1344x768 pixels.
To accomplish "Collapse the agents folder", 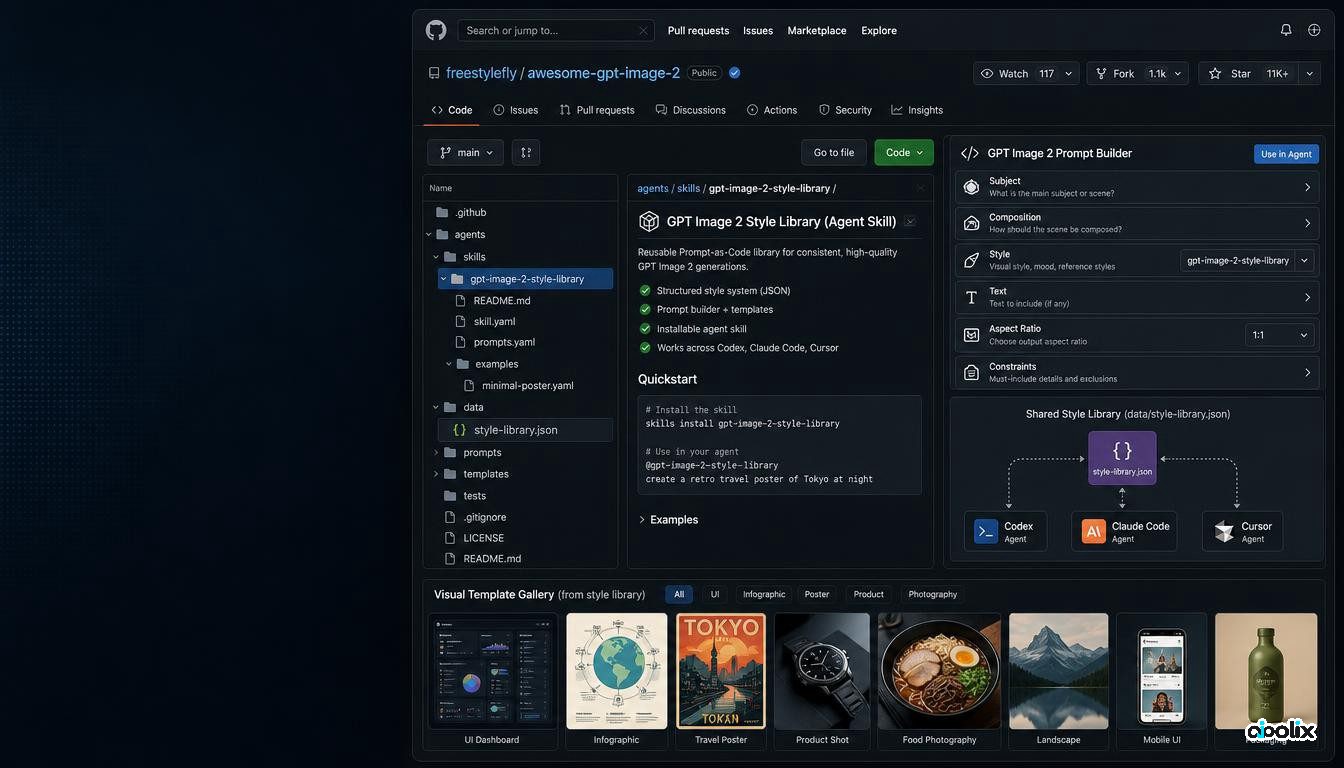I will pyautogui.click(x=429, y=235).
